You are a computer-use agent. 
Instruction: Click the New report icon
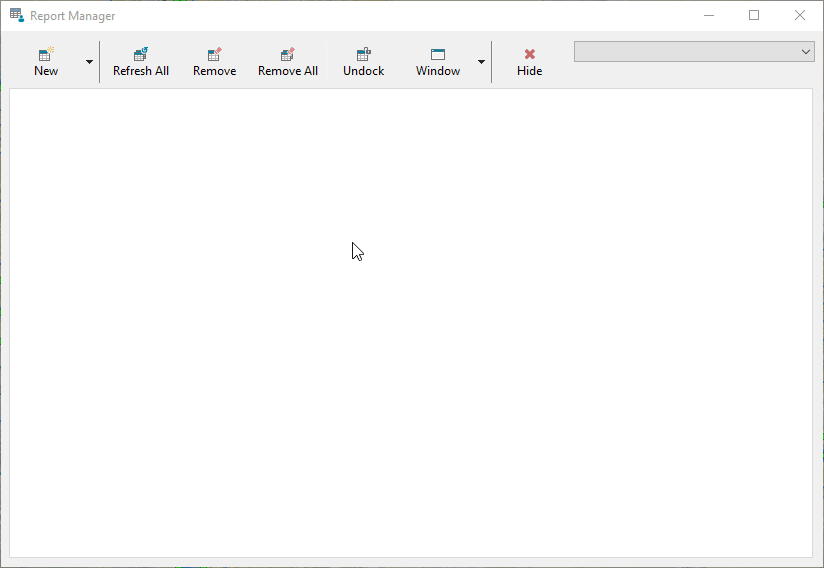[46, 54]
